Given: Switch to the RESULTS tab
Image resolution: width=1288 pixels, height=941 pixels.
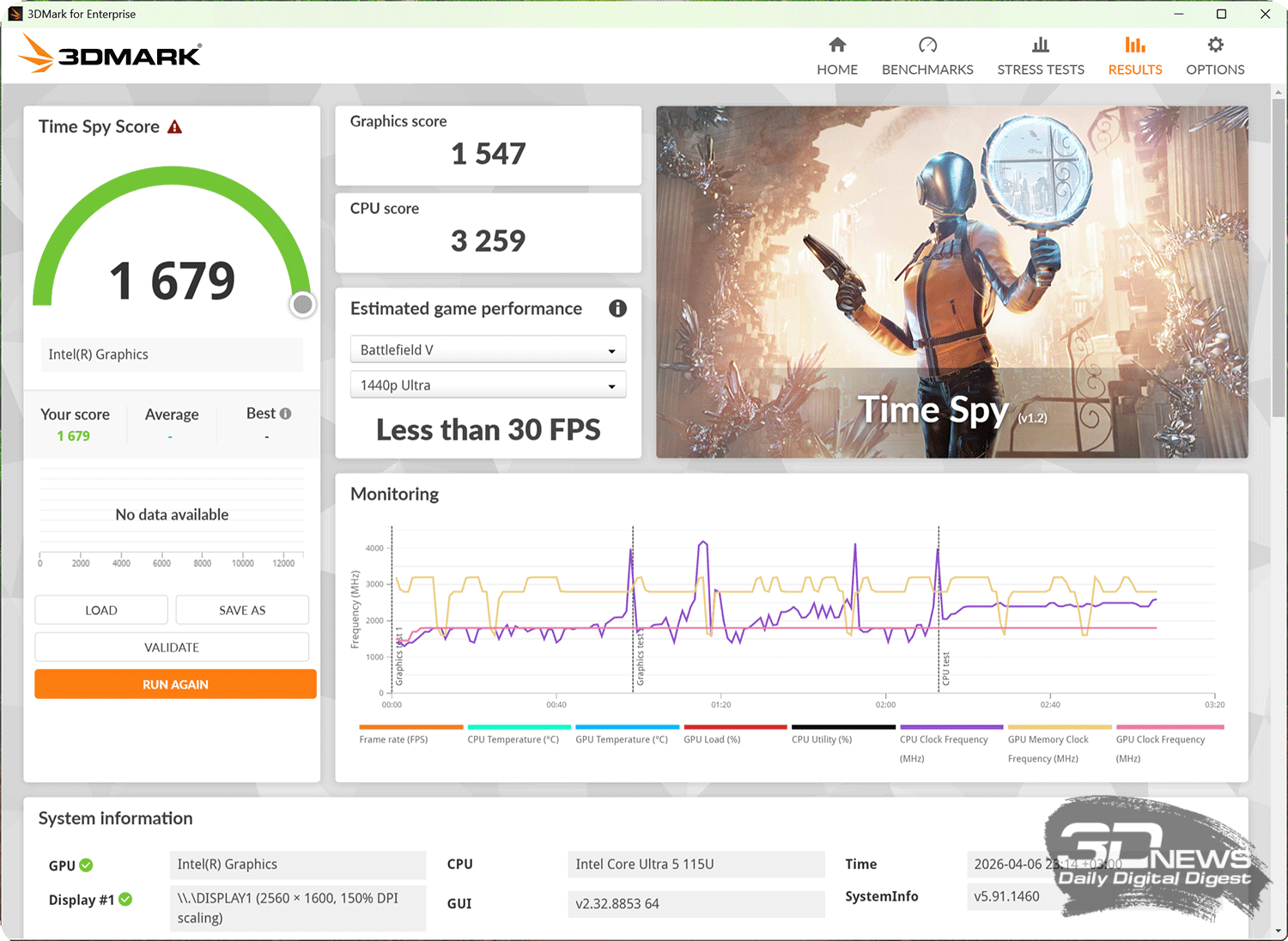Looking at the screenshot, I should [x=1134, y=57].
